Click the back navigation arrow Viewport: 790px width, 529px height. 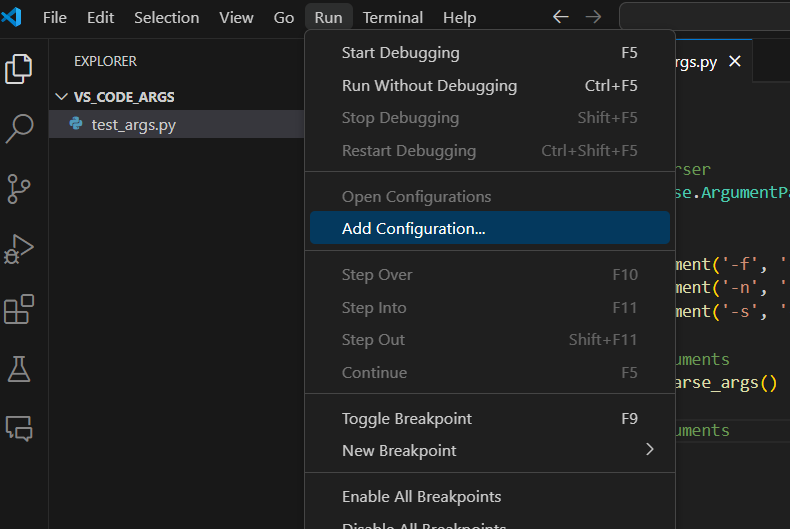(x=561, y=17)
